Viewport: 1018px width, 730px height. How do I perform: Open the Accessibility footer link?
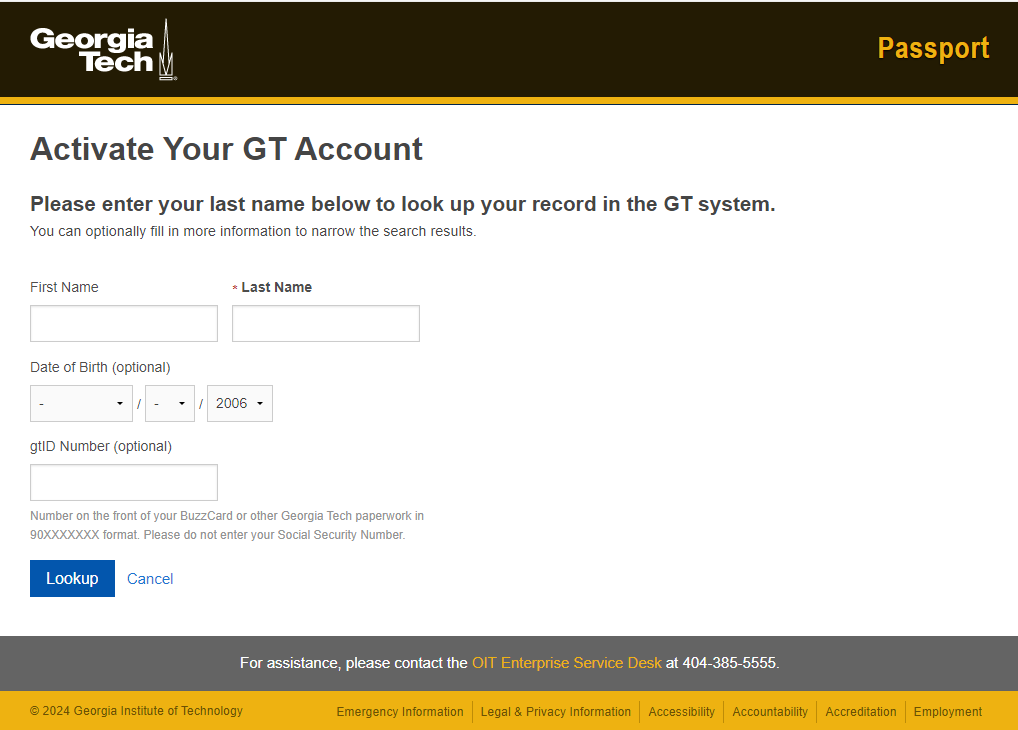tap(682, 712)
